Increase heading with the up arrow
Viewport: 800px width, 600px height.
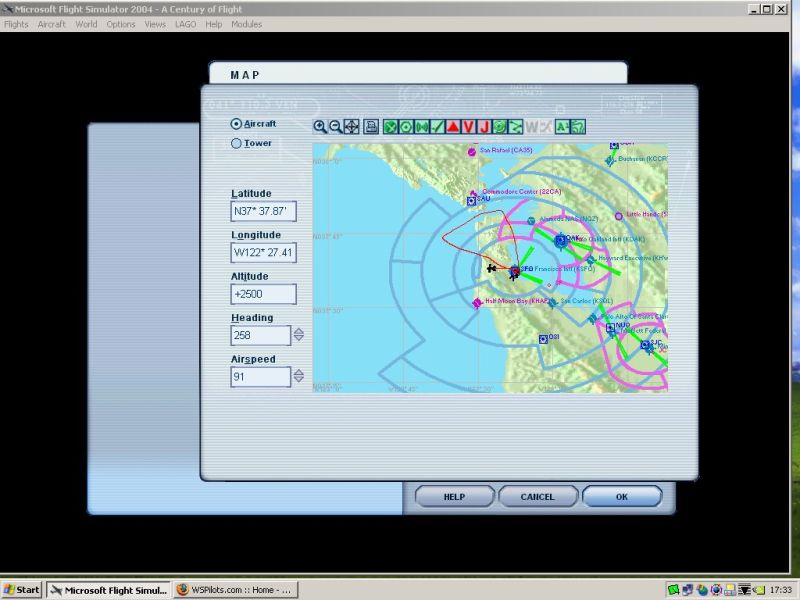click(298, 331)
